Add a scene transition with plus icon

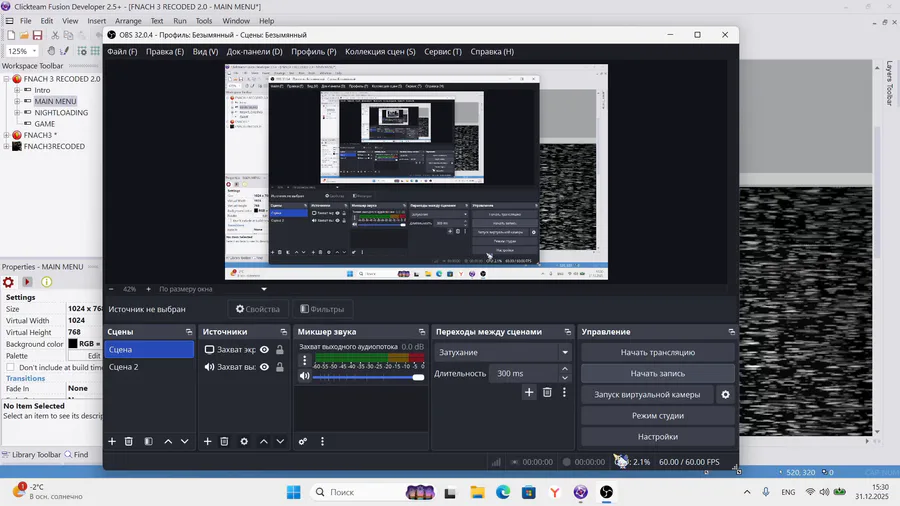529,392
